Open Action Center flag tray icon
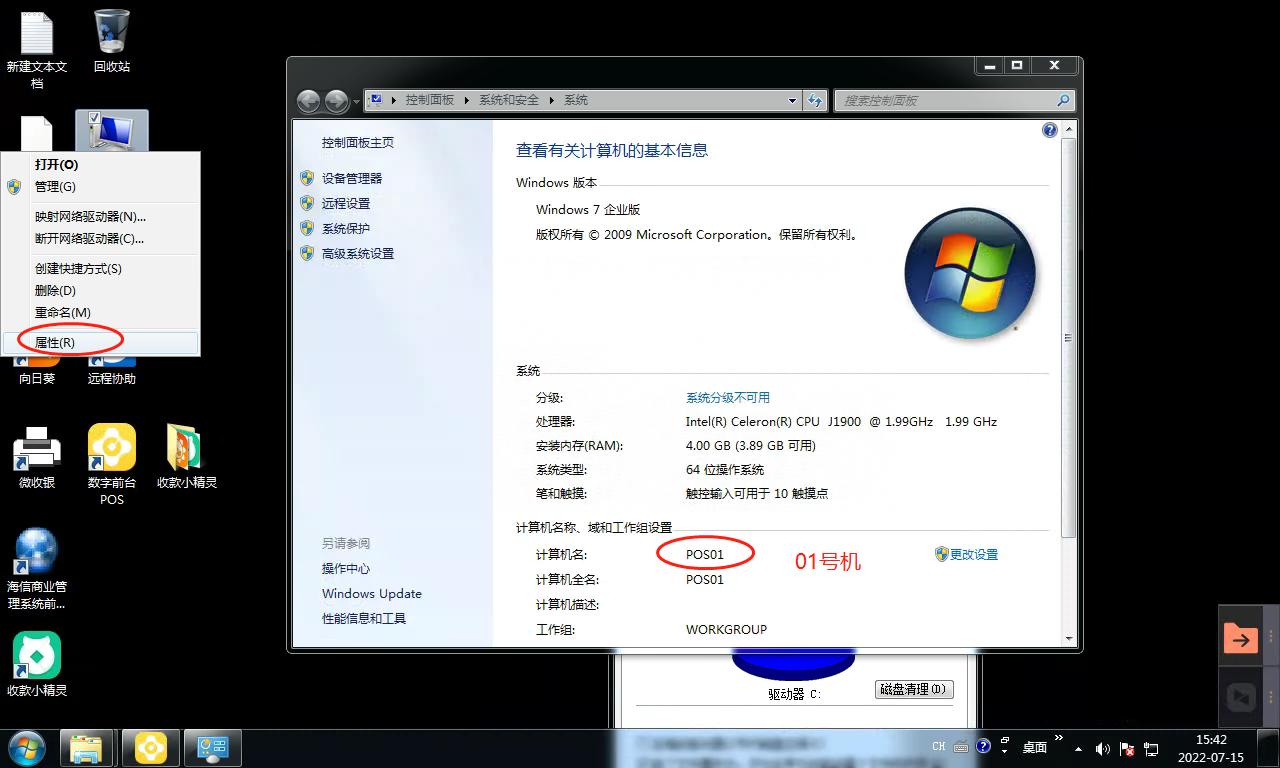1280x768 pixels. pos(1127,748)
